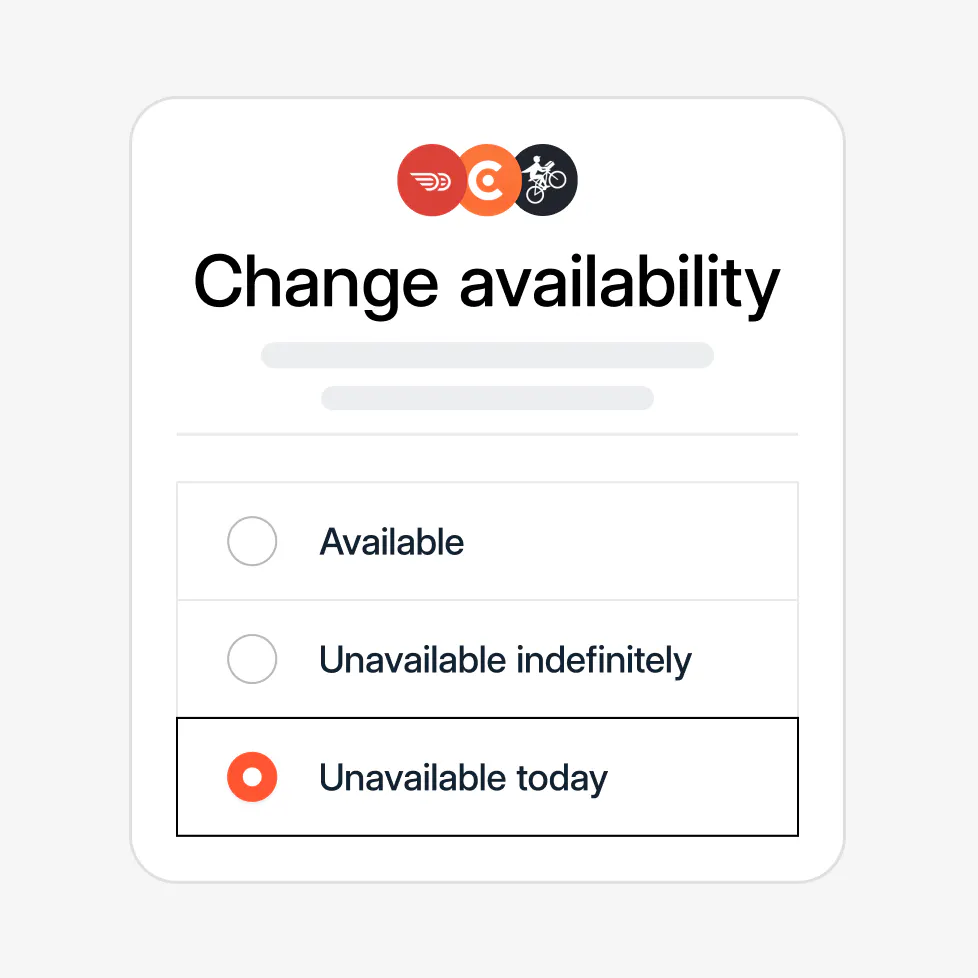Select the orange Caviar logo

[x=489, y=178]
